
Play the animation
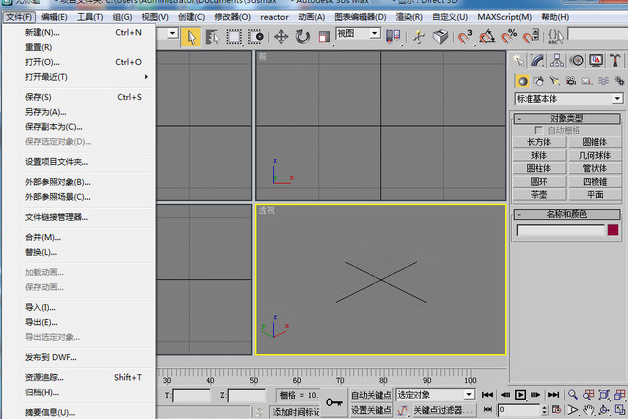point(520,395)
